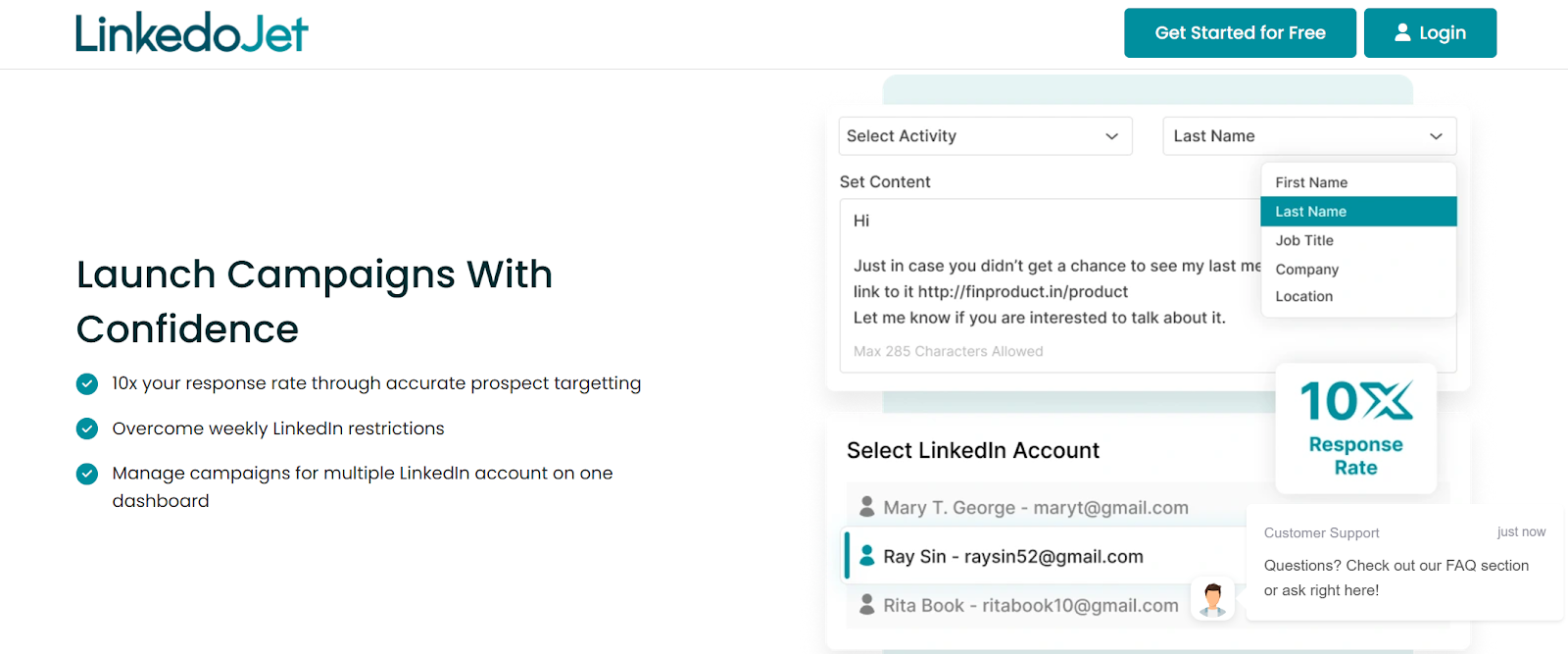Click Rita Book's user icon
The width and height of the screenshot is (1568, 654).
click(x=867, y=605)
